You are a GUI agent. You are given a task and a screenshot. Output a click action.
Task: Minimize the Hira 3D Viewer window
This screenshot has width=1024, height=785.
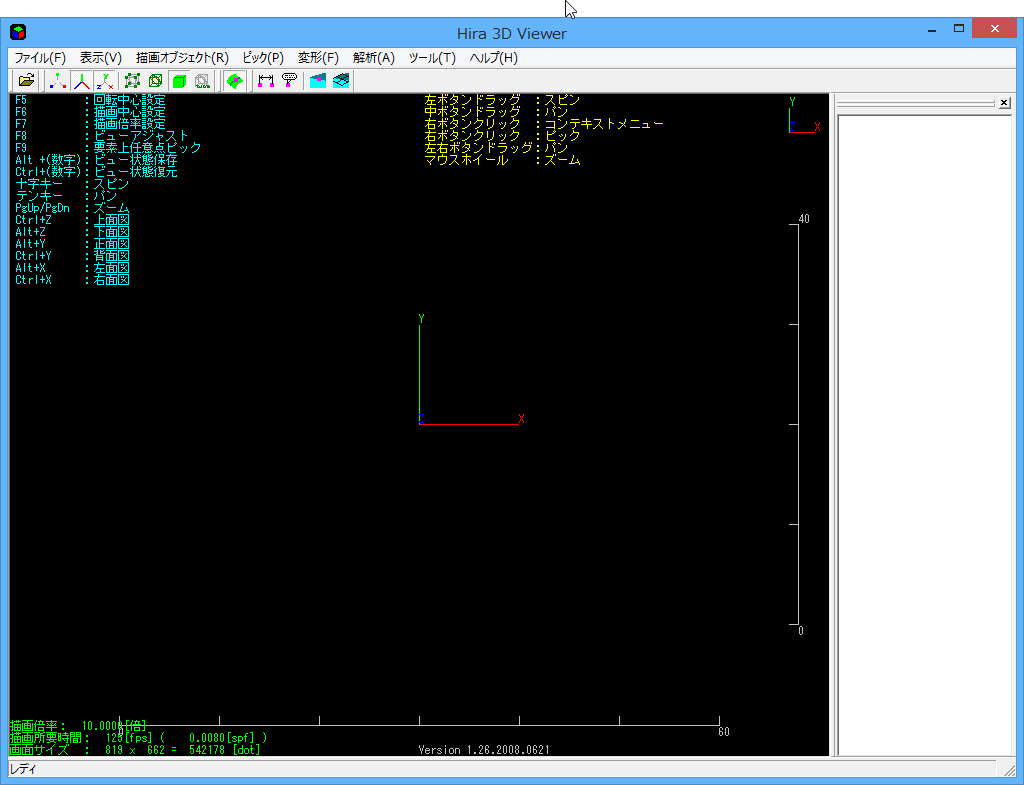932,29
